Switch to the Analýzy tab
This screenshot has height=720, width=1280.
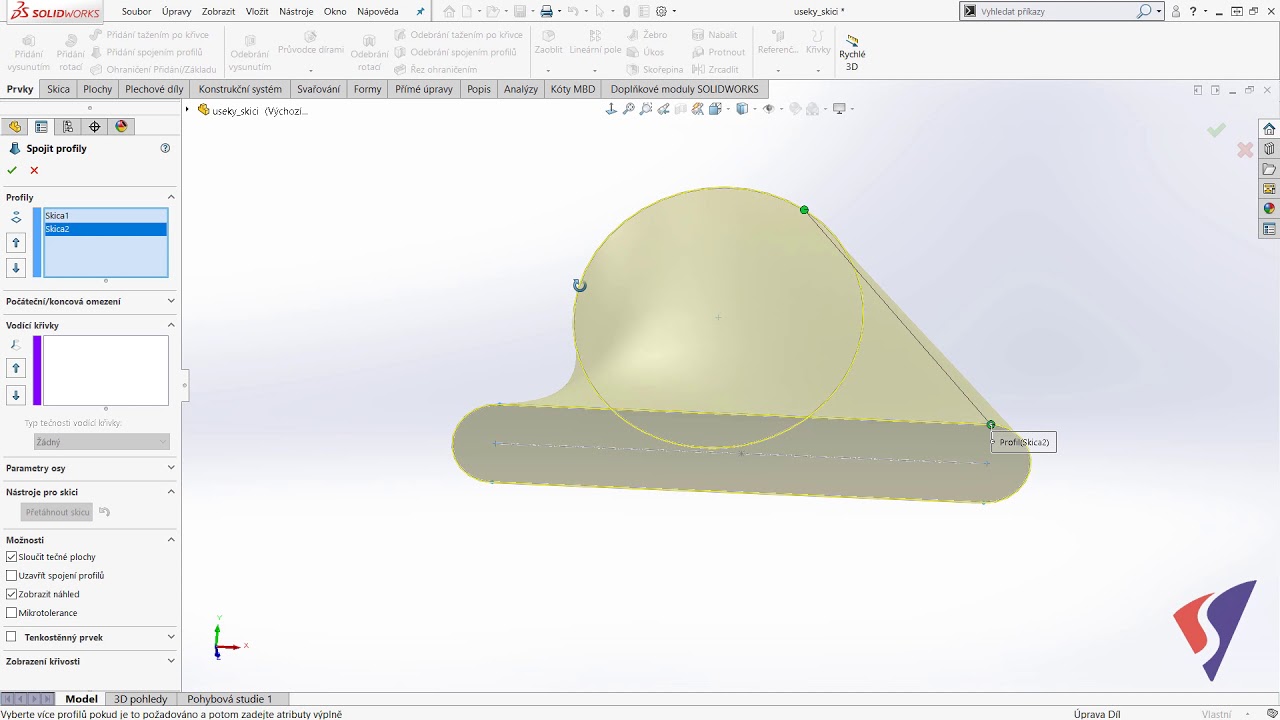pos(521,89)
